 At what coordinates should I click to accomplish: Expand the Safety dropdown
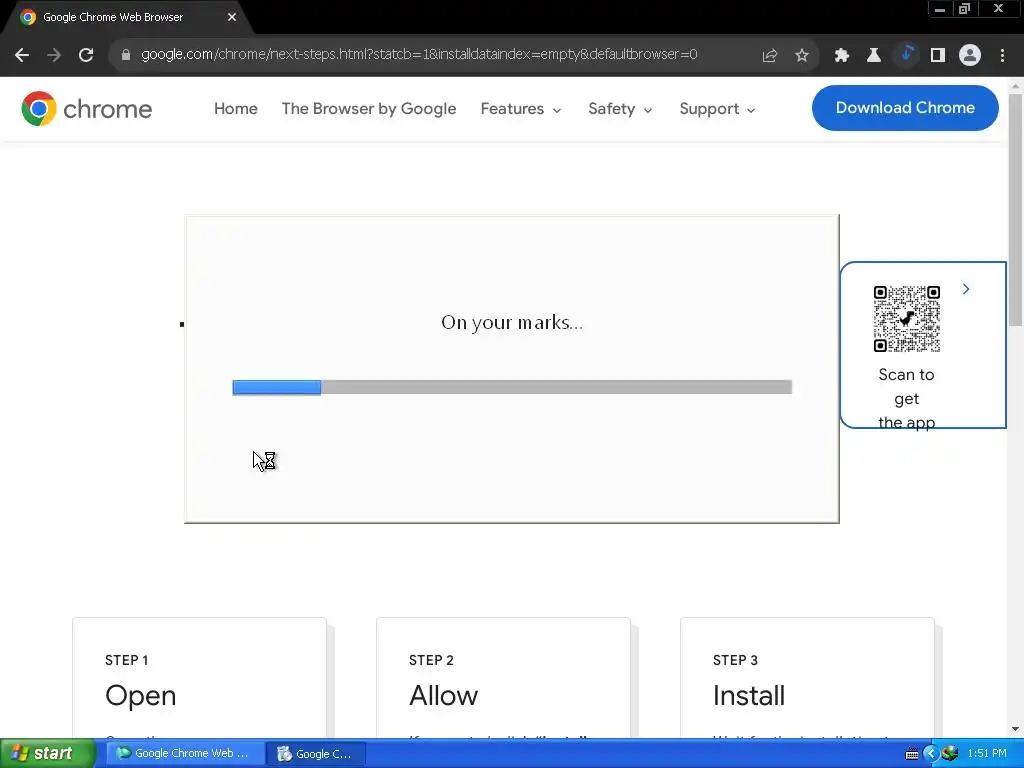[x=620, y=108]
